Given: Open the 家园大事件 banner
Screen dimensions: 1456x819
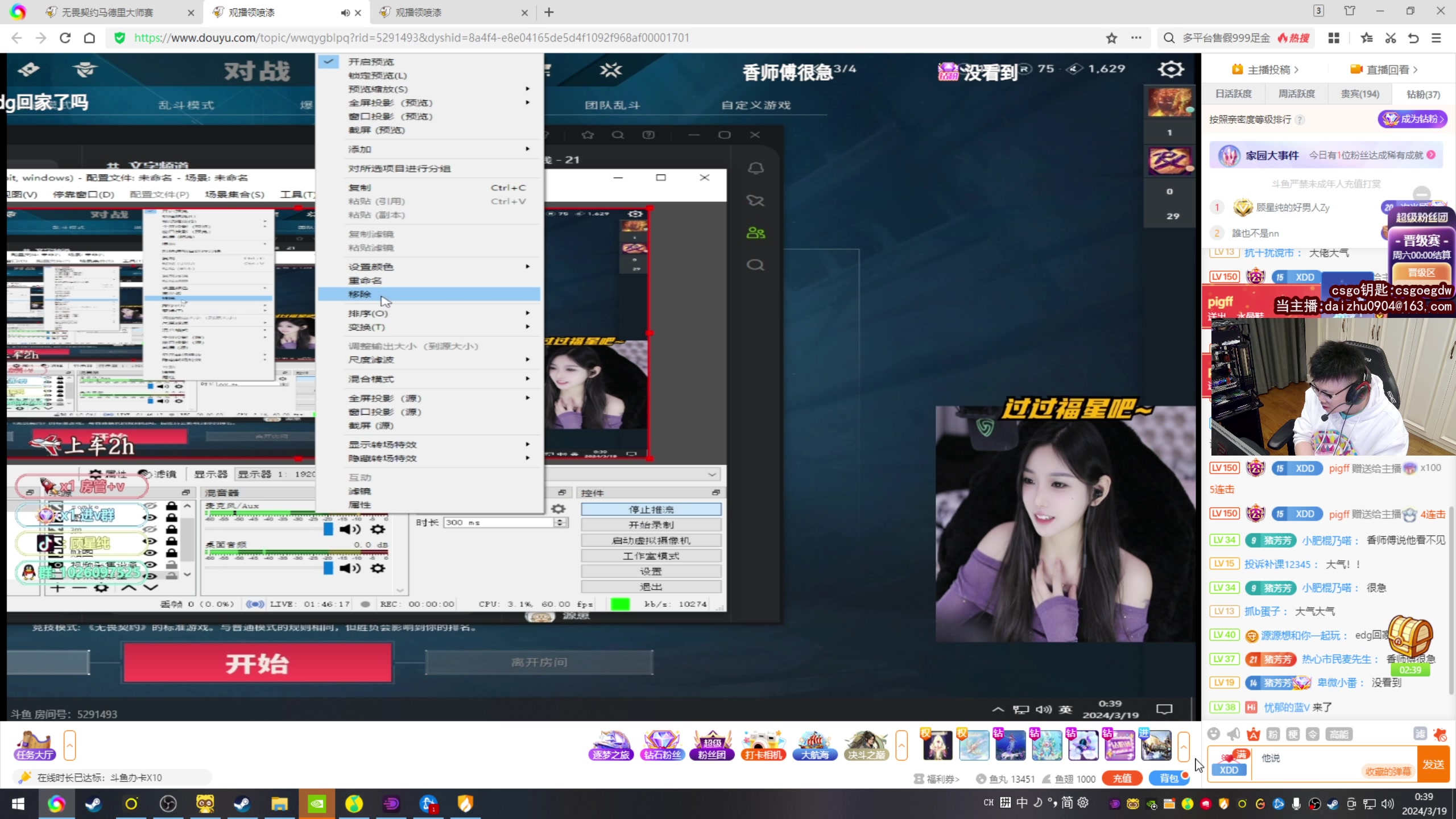Looking at the screenshot, I should (1326, 155).
